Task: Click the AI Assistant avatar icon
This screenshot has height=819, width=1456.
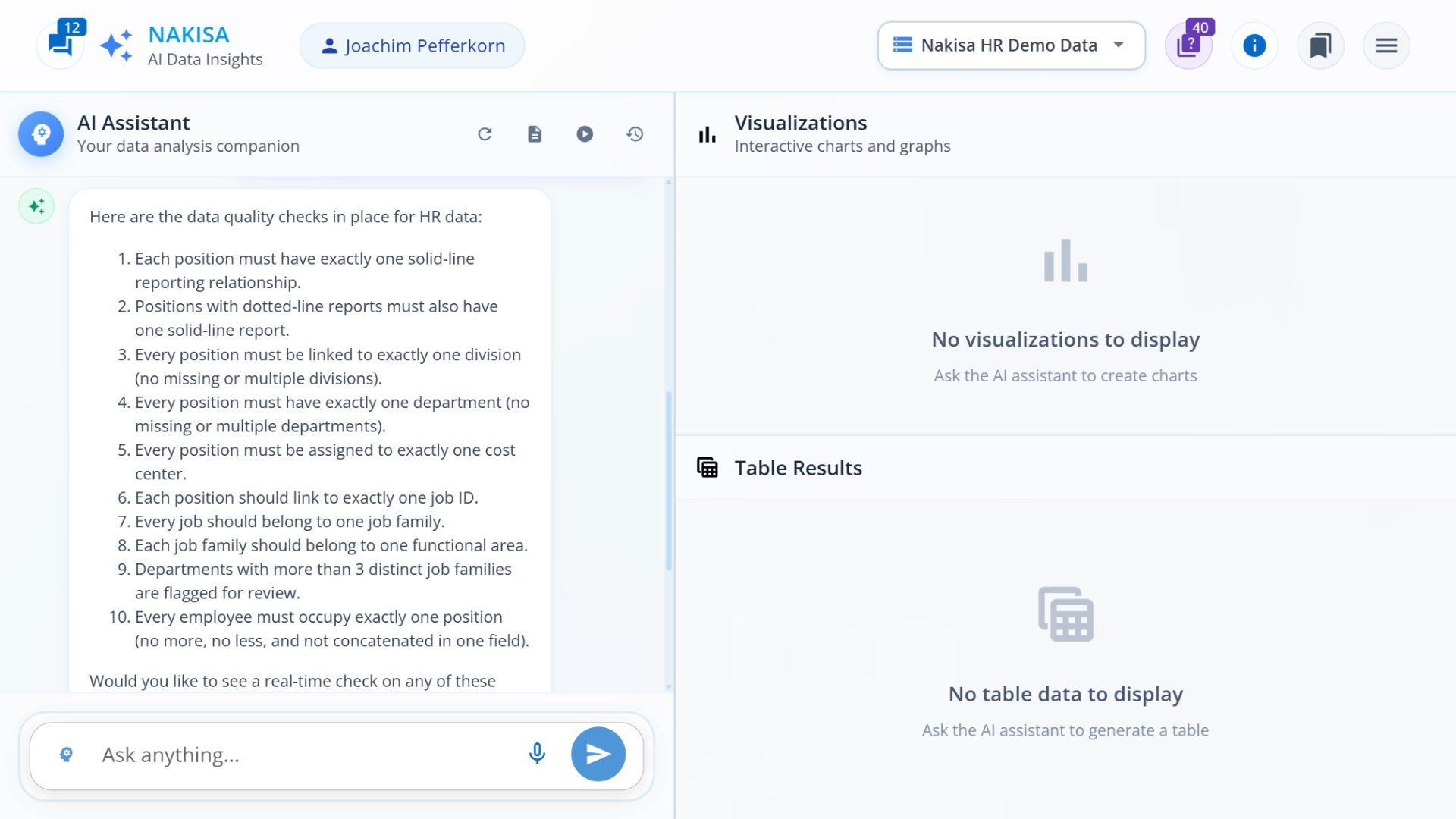Action: pyautogui.click(x=41, y=133)
